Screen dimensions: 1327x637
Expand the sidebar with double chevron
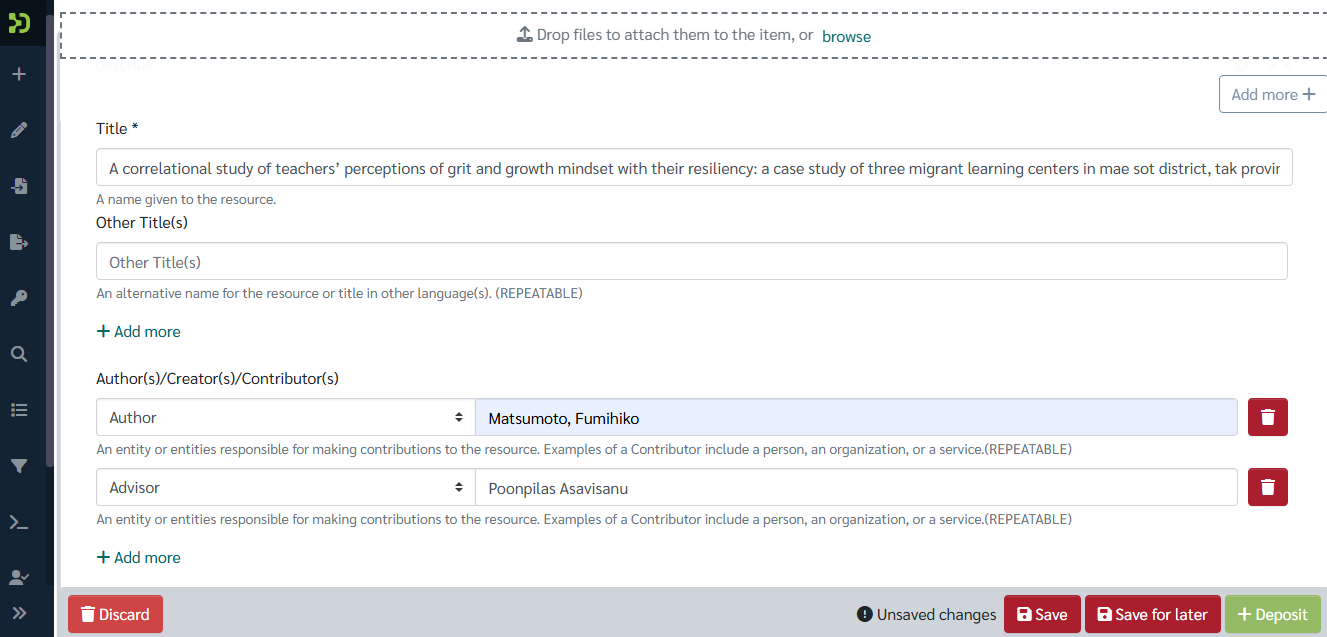[x=19, y=613]
